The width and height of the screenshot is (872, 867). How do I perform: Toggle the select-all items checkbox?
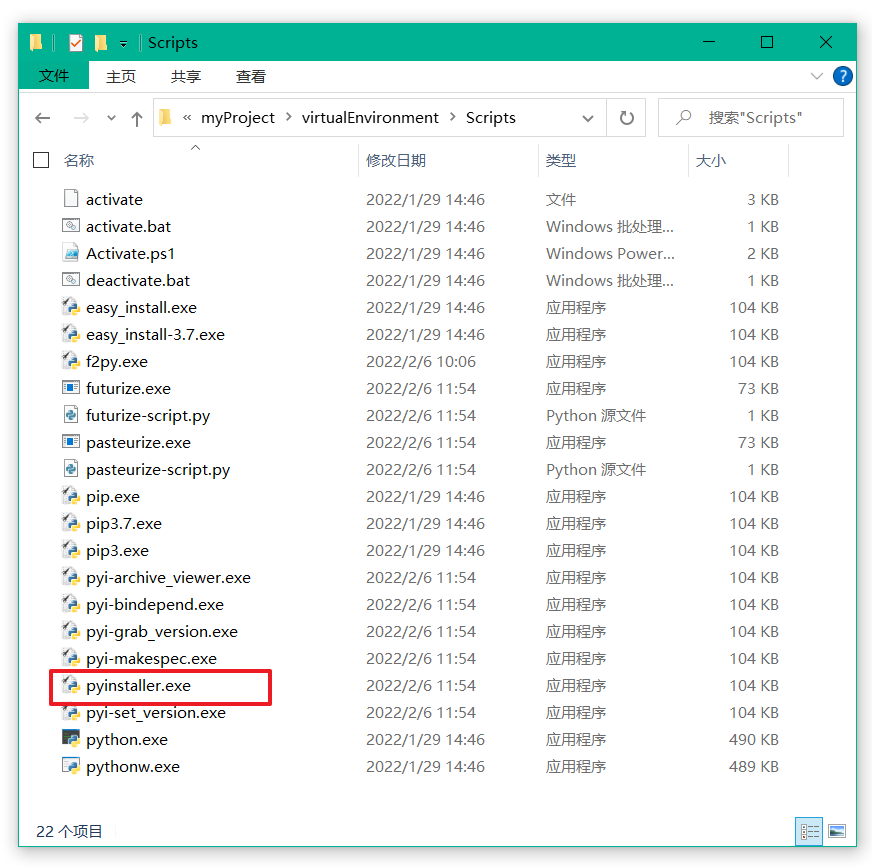(41, 160)
